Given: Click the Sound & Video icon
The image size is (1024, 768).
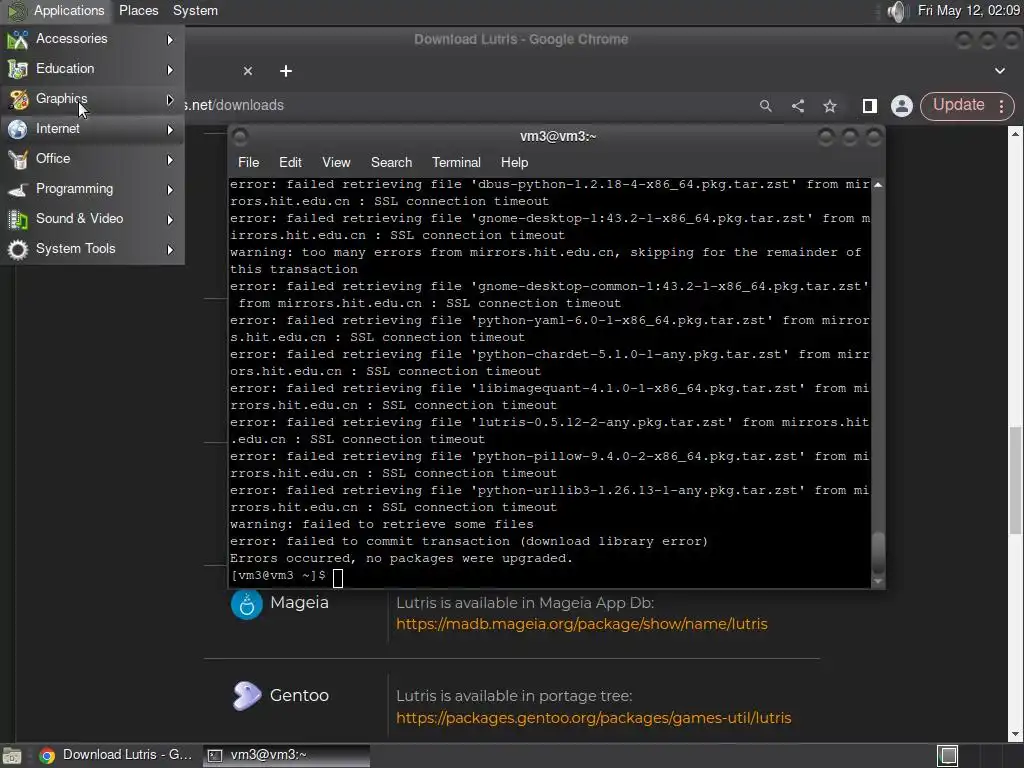Looking at the screenshot, I should [x=18, y=220].
